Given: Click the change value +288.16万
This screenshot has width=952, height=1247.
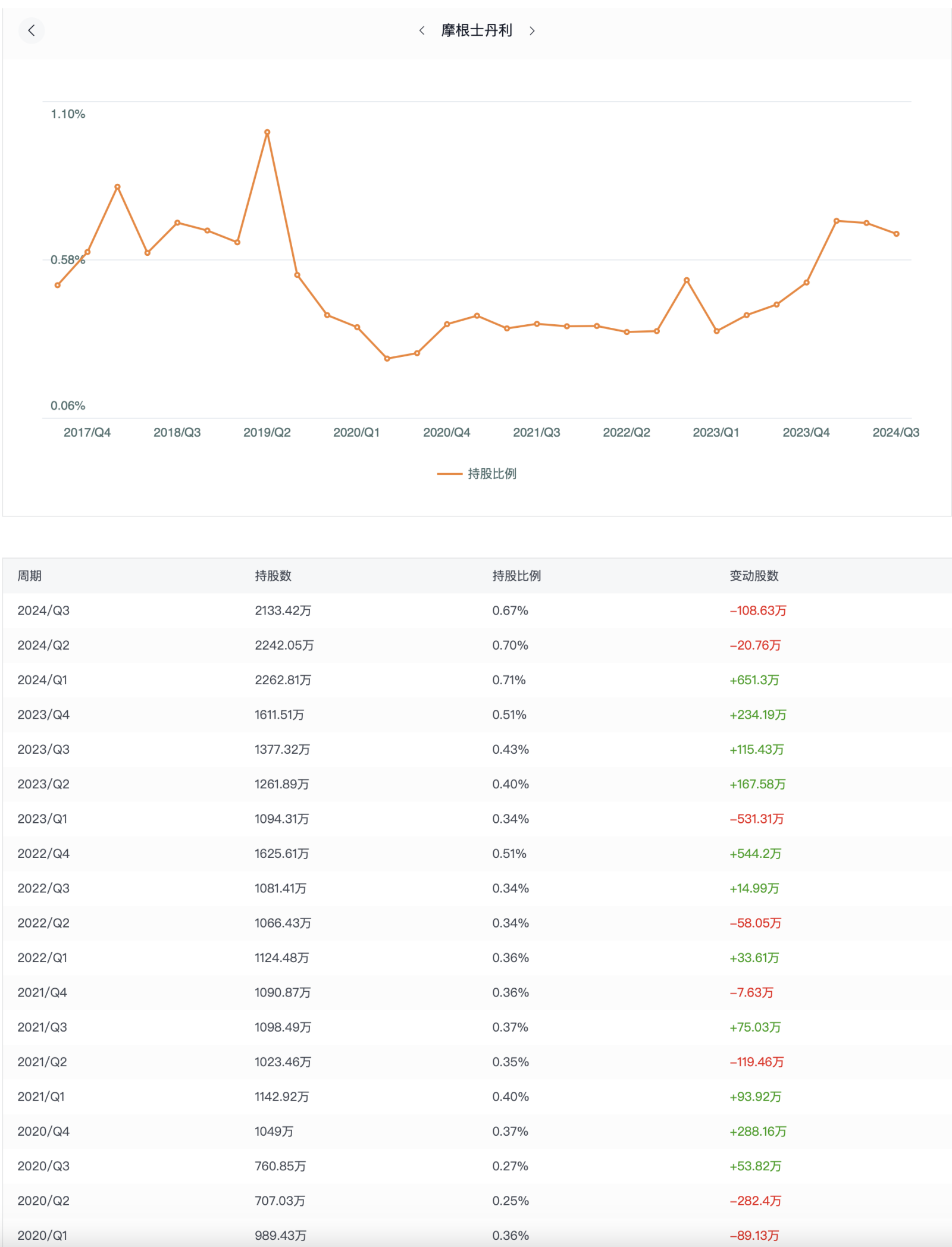Looking at the screenshot, I should point(758,1131).
